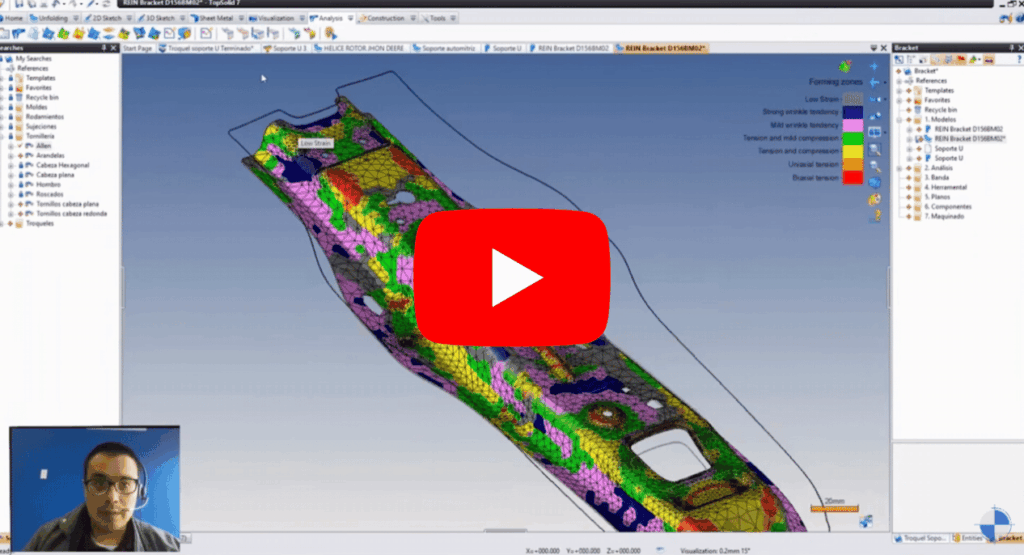Viewport: 1024px width, 555px height.
Task: Click the last gold-blue toolbar icon
Action: coord(330,33)
